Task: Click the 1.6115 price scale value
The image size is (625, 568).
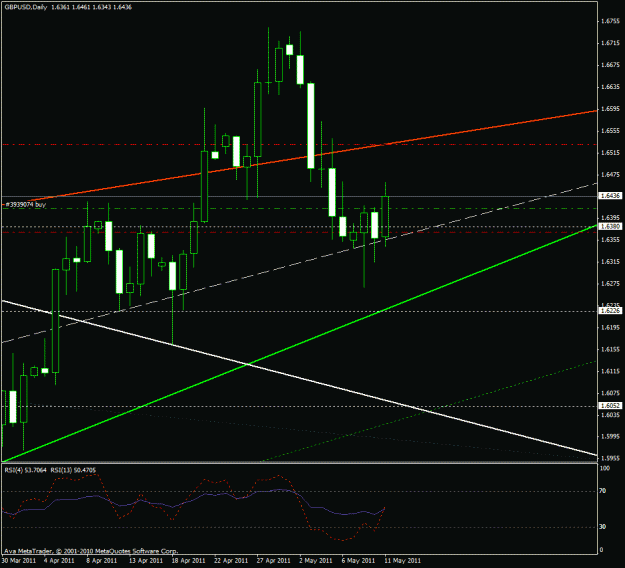Action: click(611, 371)
